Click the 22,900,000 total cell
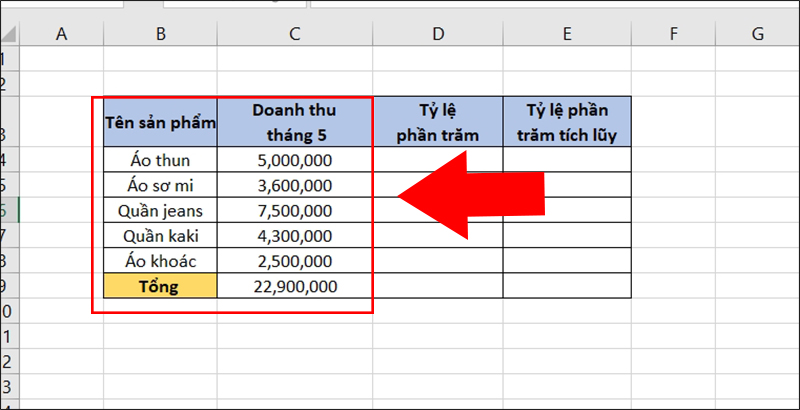 point(295,286)
